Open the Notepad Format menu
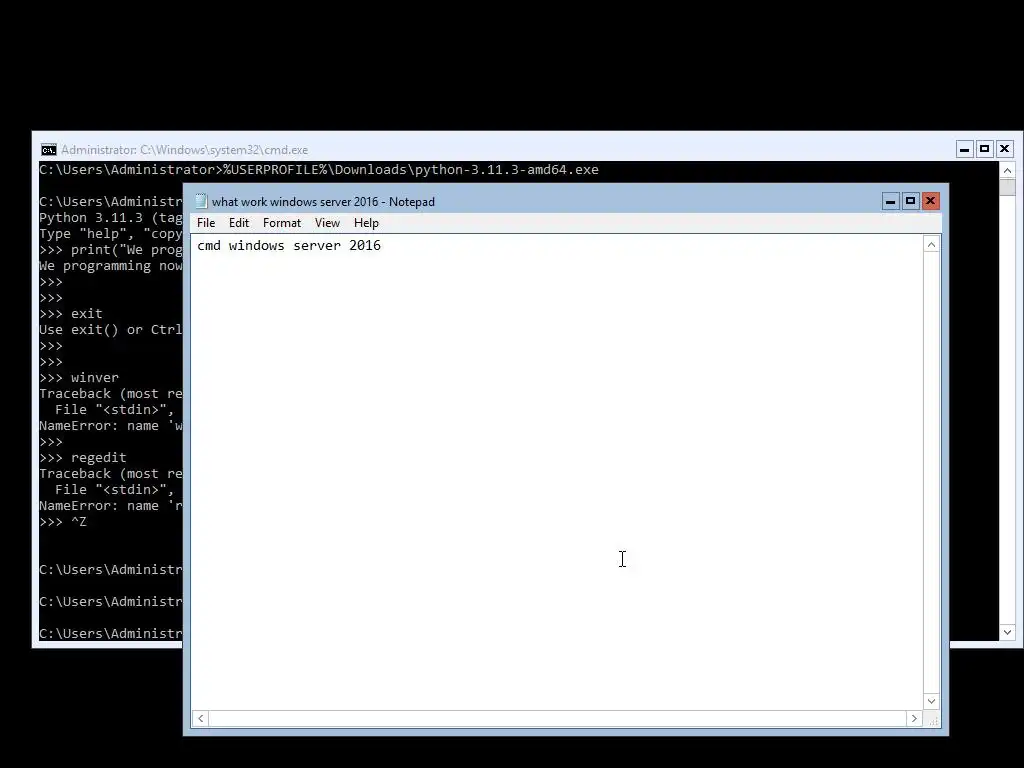 coord(281,223)
